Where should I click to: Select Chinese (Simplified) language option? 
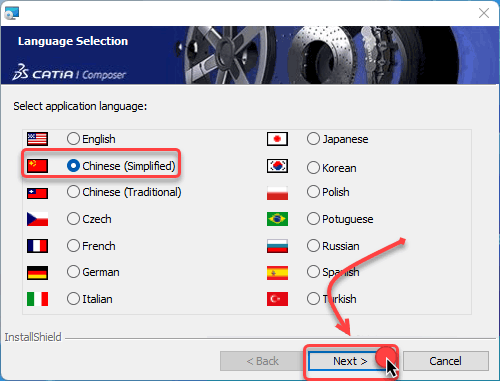click(x=73, y=166)
